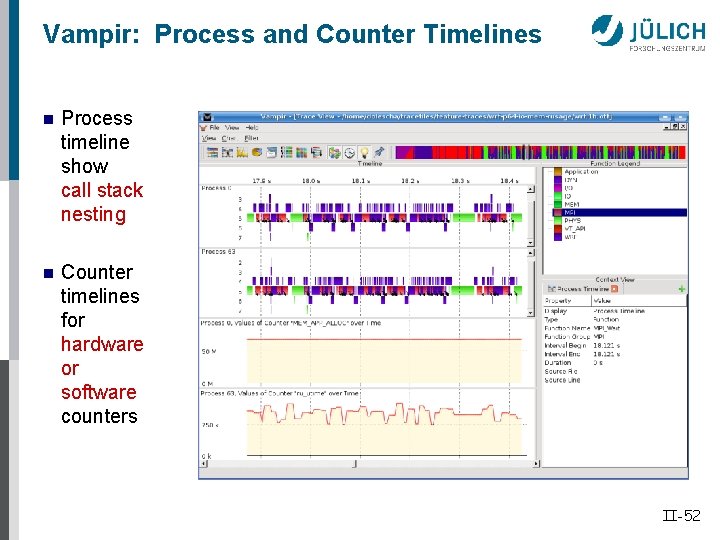The image size is (720, 540).
Task: Click 18.3 s on the time axis
Action: 460,180
